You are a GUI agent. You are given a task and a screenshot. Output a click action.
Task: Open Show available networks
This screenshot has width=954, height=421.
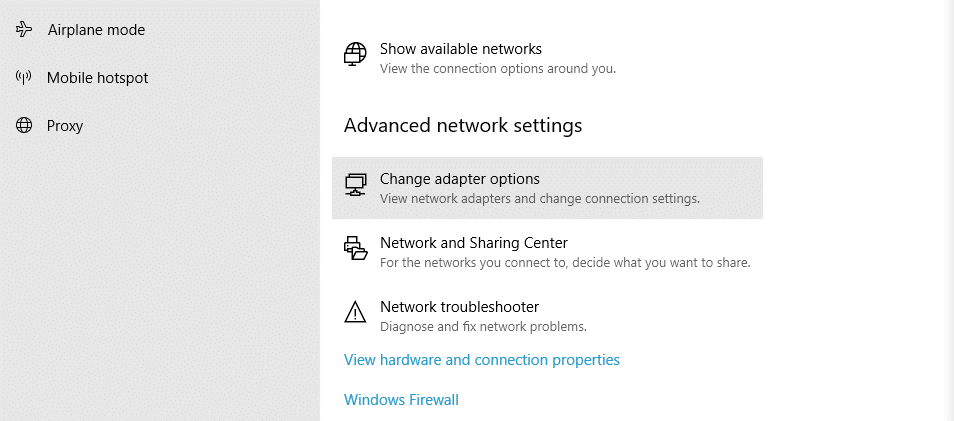(460, 49)
